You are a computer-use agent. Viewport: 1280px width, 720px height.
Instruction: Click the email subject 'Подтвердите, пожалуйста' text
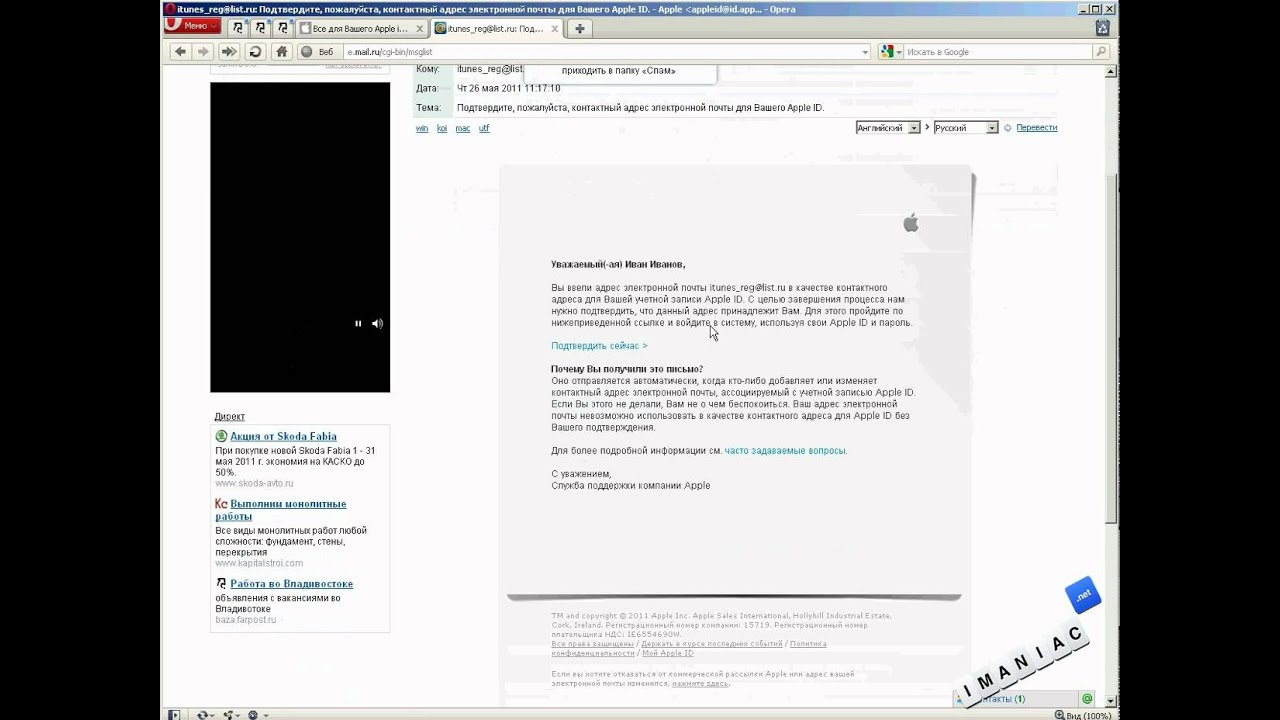point(640,108)
